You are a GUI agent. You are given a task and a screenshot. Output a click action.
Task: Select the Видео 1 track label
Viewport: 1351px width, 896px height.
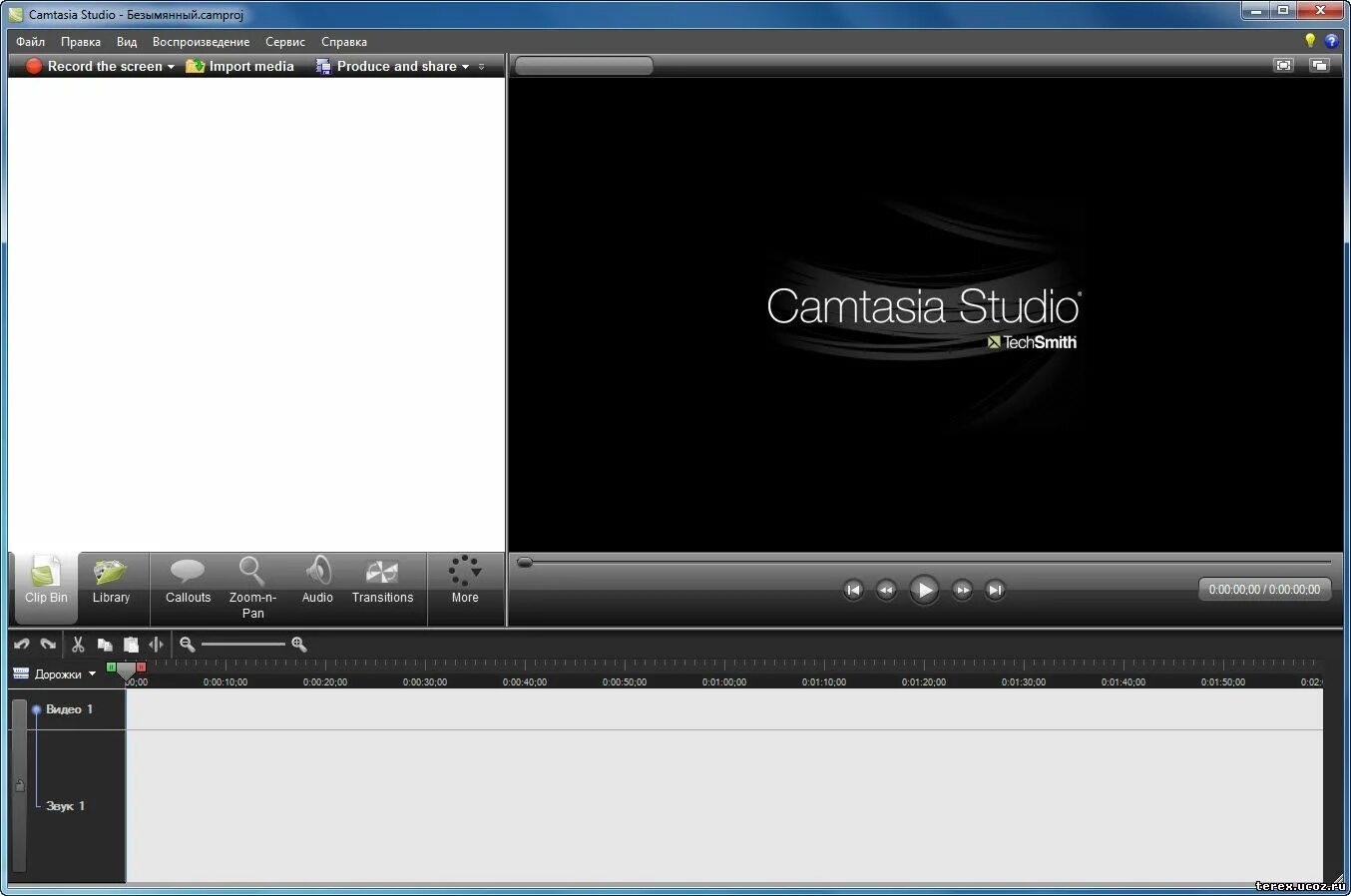coord(69,709)
